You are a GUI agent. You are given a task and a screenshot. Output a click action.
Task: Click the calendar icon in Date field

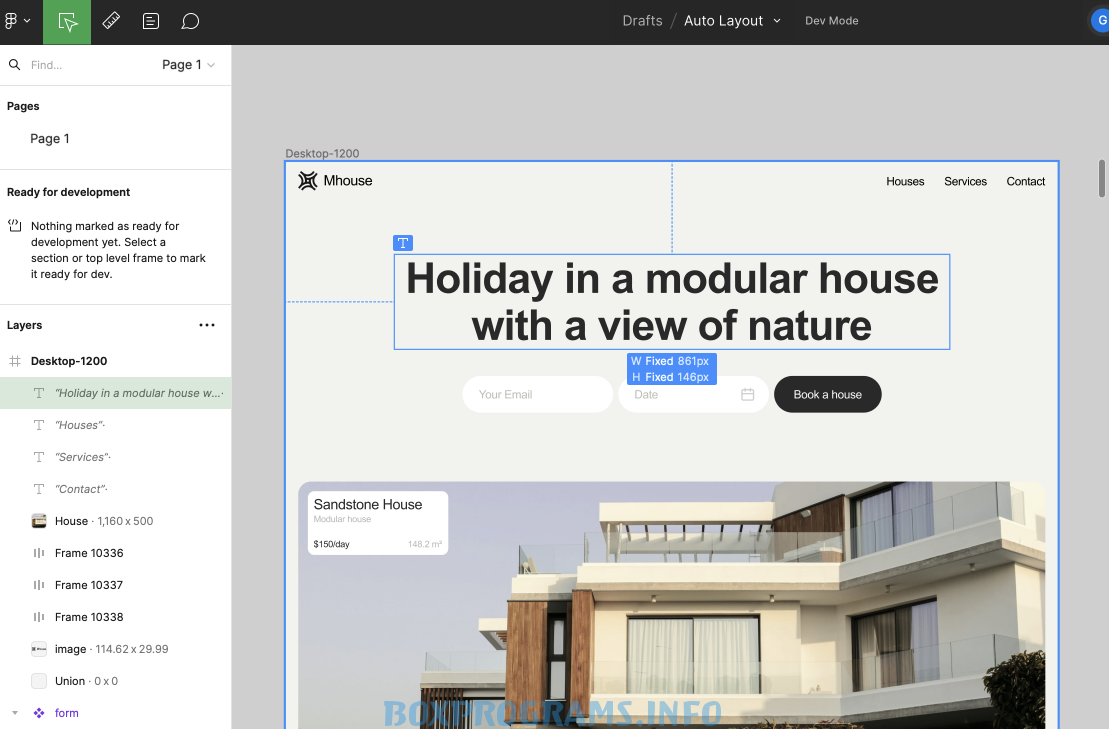point(748,395)
